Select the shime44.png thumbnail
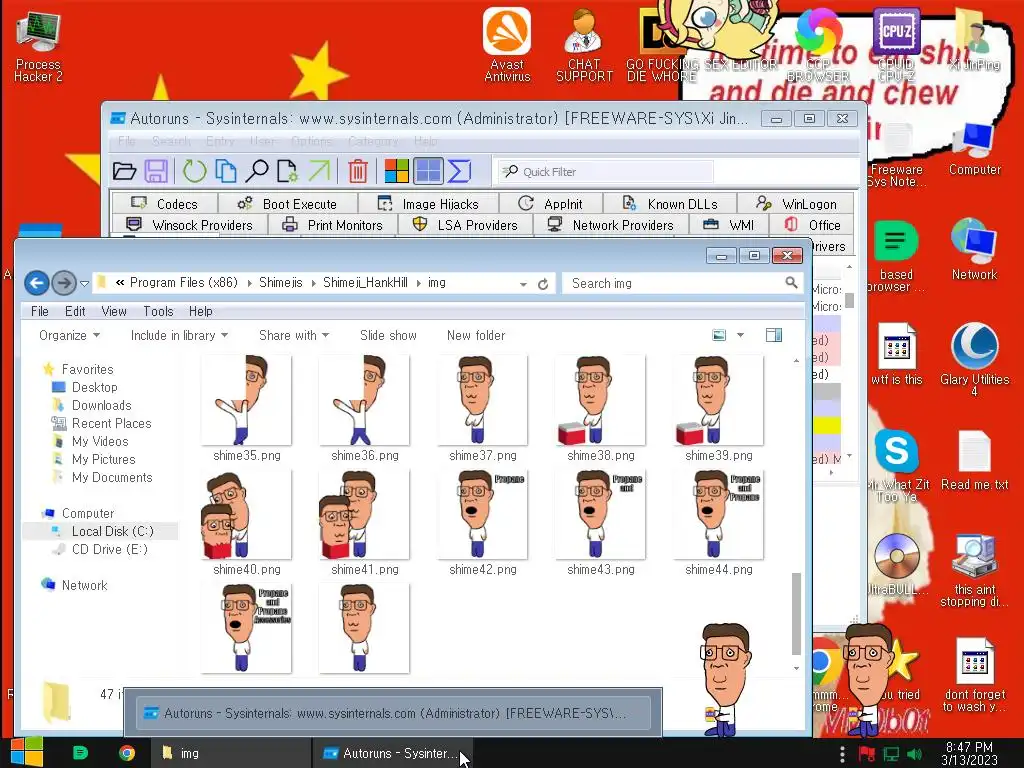1024x768 pixels. tap(718, 514)
